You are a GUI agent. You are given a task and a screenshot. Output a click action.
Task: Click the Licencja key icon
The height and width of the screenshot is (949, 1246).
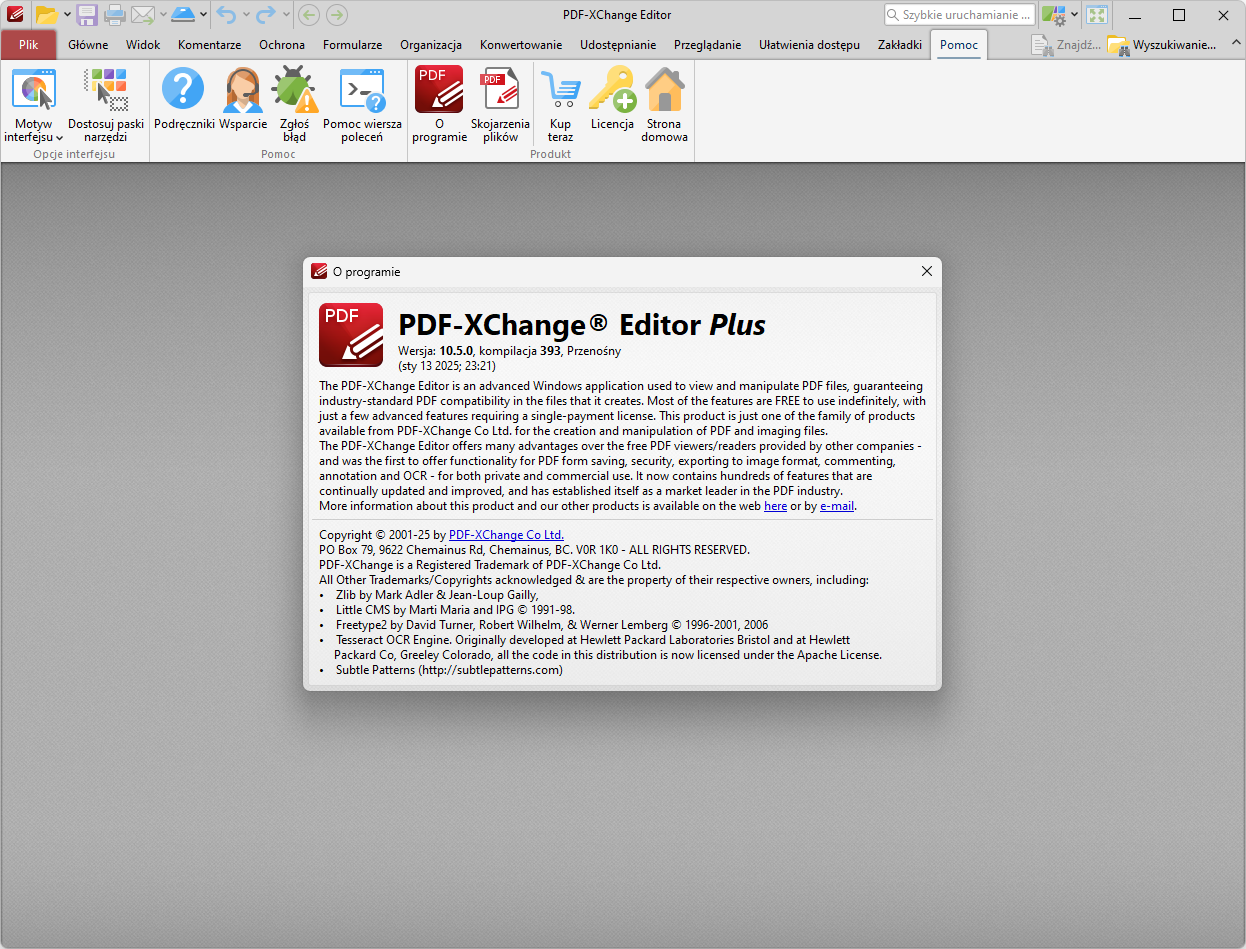(612, 99)
